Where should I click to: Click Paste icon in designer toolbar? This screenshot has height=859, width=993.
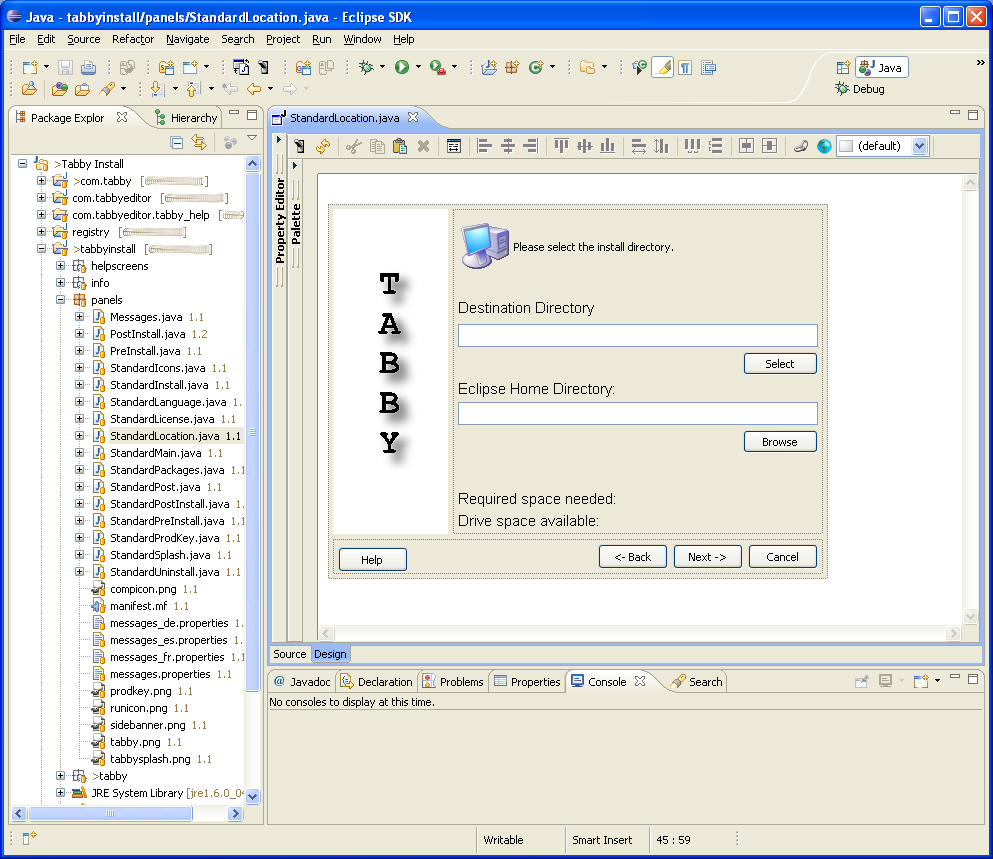pyautogui.click(x=400, y=146)
